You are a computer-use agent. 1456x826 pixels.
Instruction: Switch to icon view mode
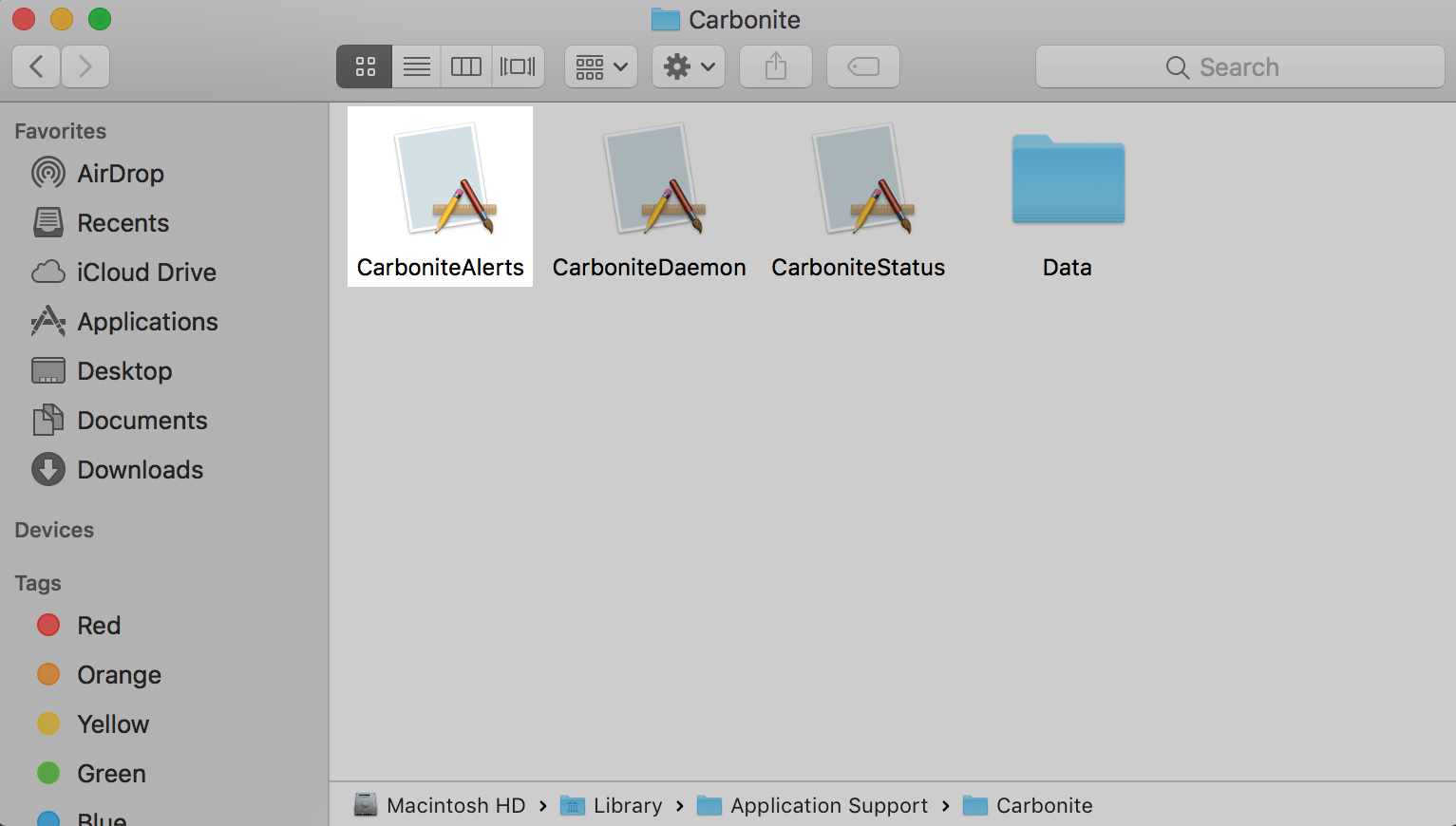[365, 66]
